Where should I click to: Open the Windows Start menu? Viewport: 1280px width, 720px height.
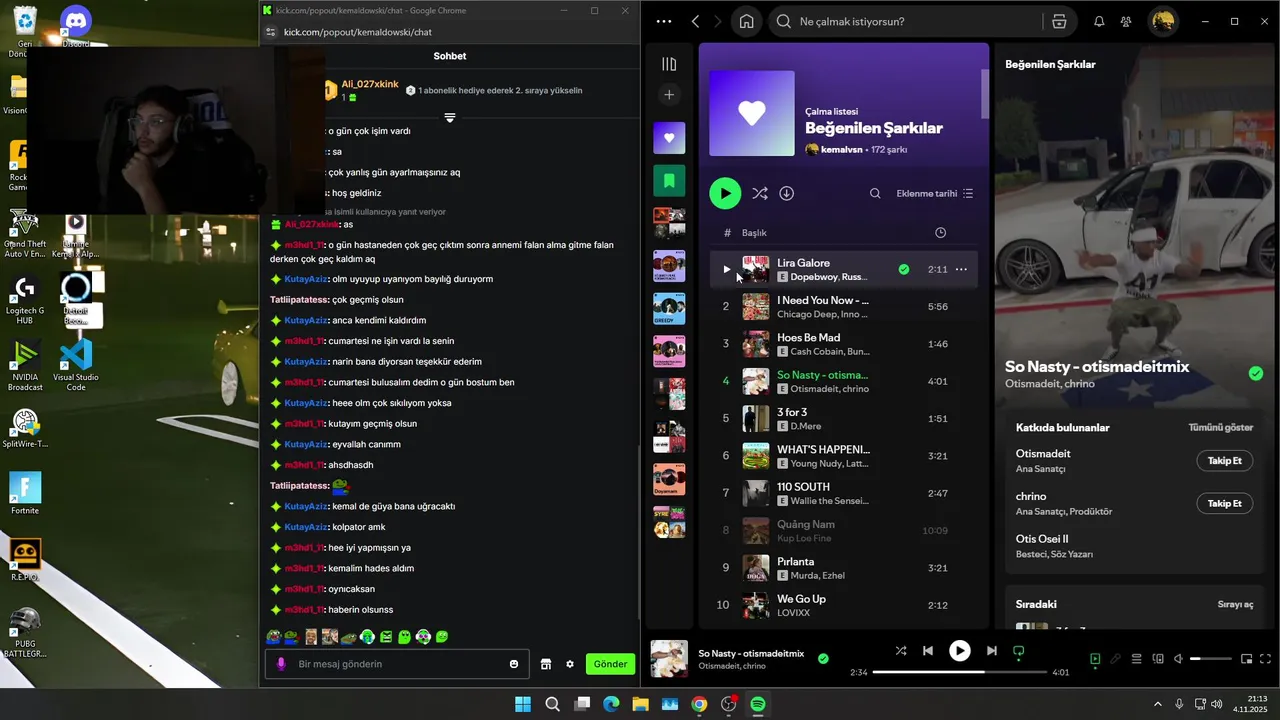point(523,704)
